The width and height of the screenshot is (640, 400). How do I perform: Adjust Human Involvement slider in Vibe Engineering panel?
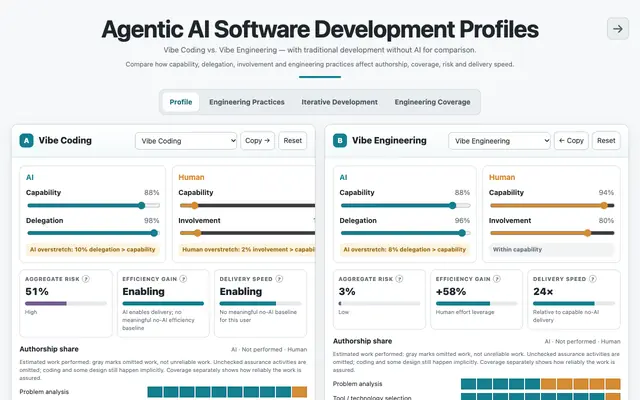pyautogui.click(x=552, y=233)
